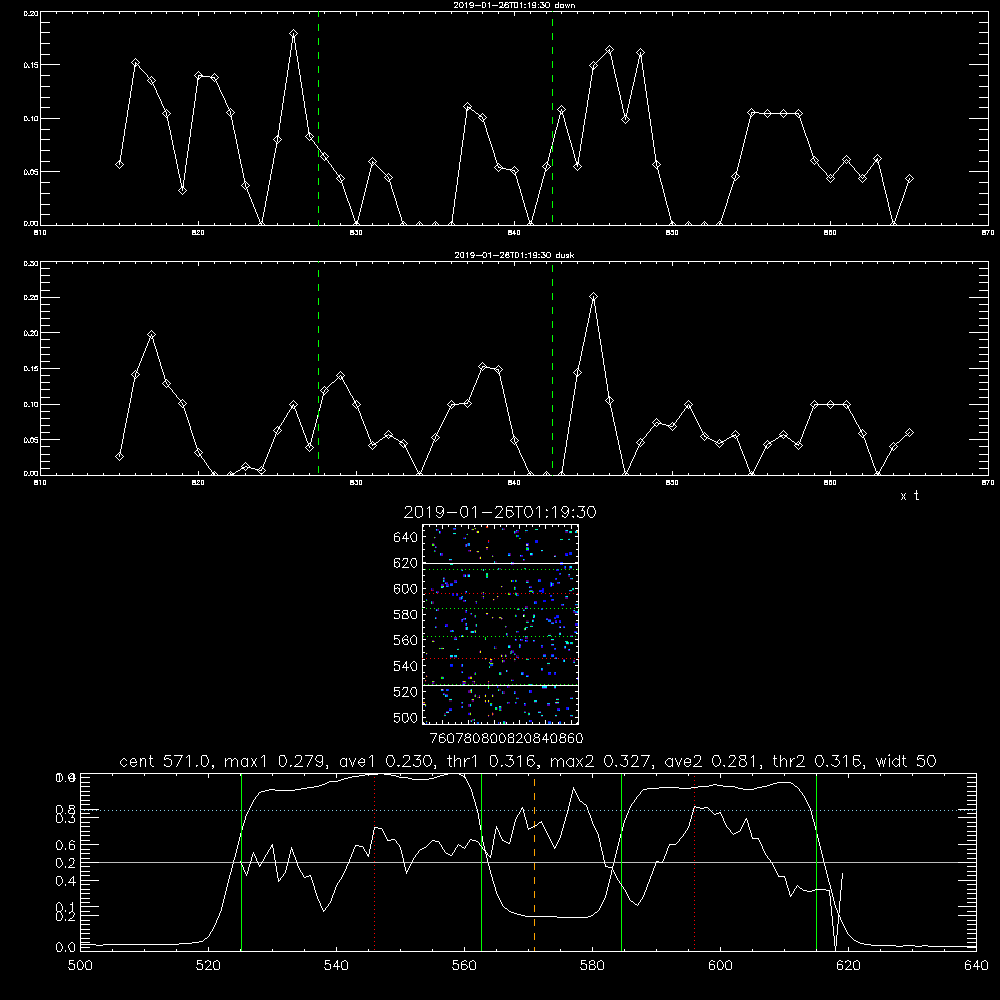Click the green vertical line near 585 in bottom plot
This screenshot has height=1000, width=1000.
621,861
